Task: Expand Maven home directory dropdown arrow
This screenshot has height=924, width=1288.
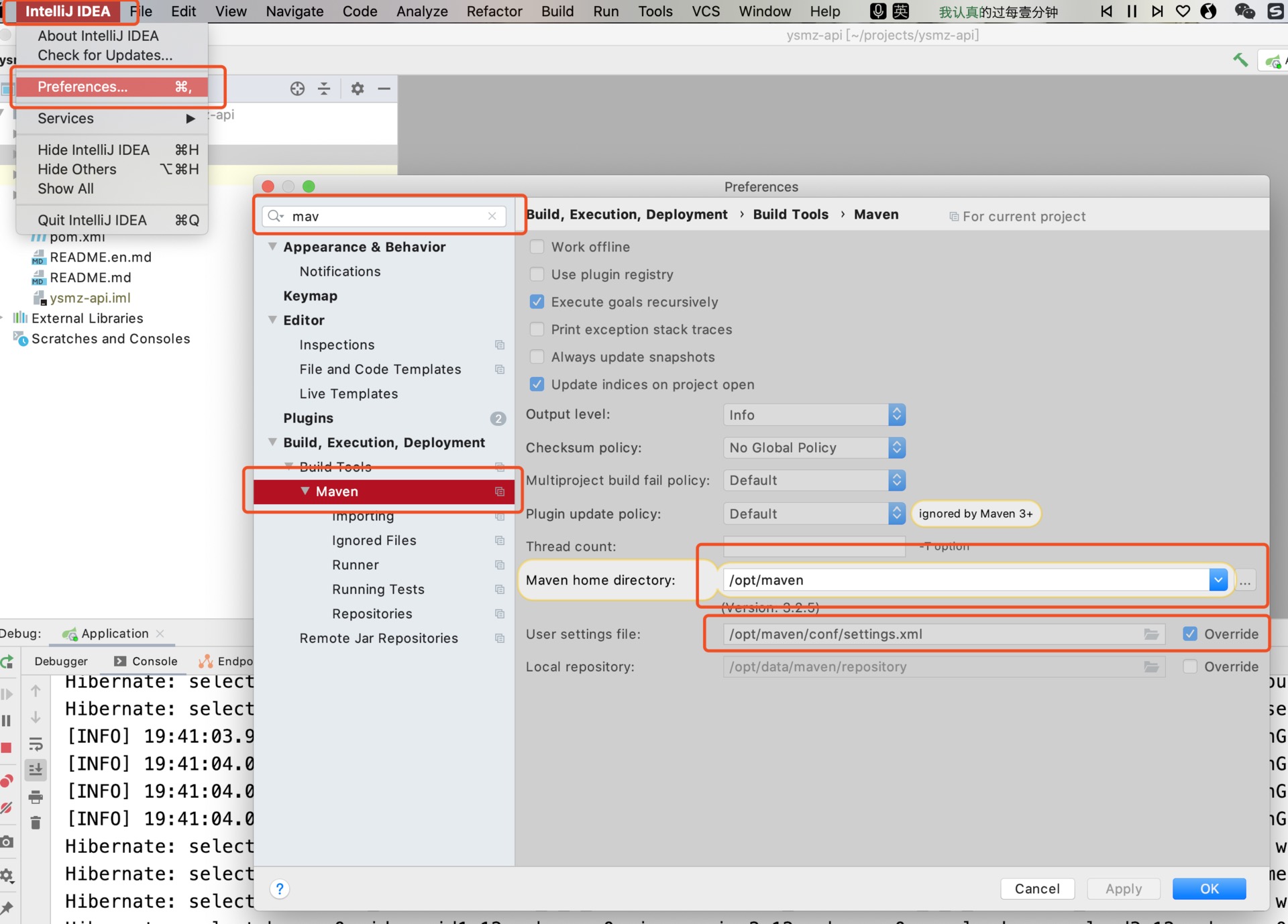Action: [x=1218, y=580]
